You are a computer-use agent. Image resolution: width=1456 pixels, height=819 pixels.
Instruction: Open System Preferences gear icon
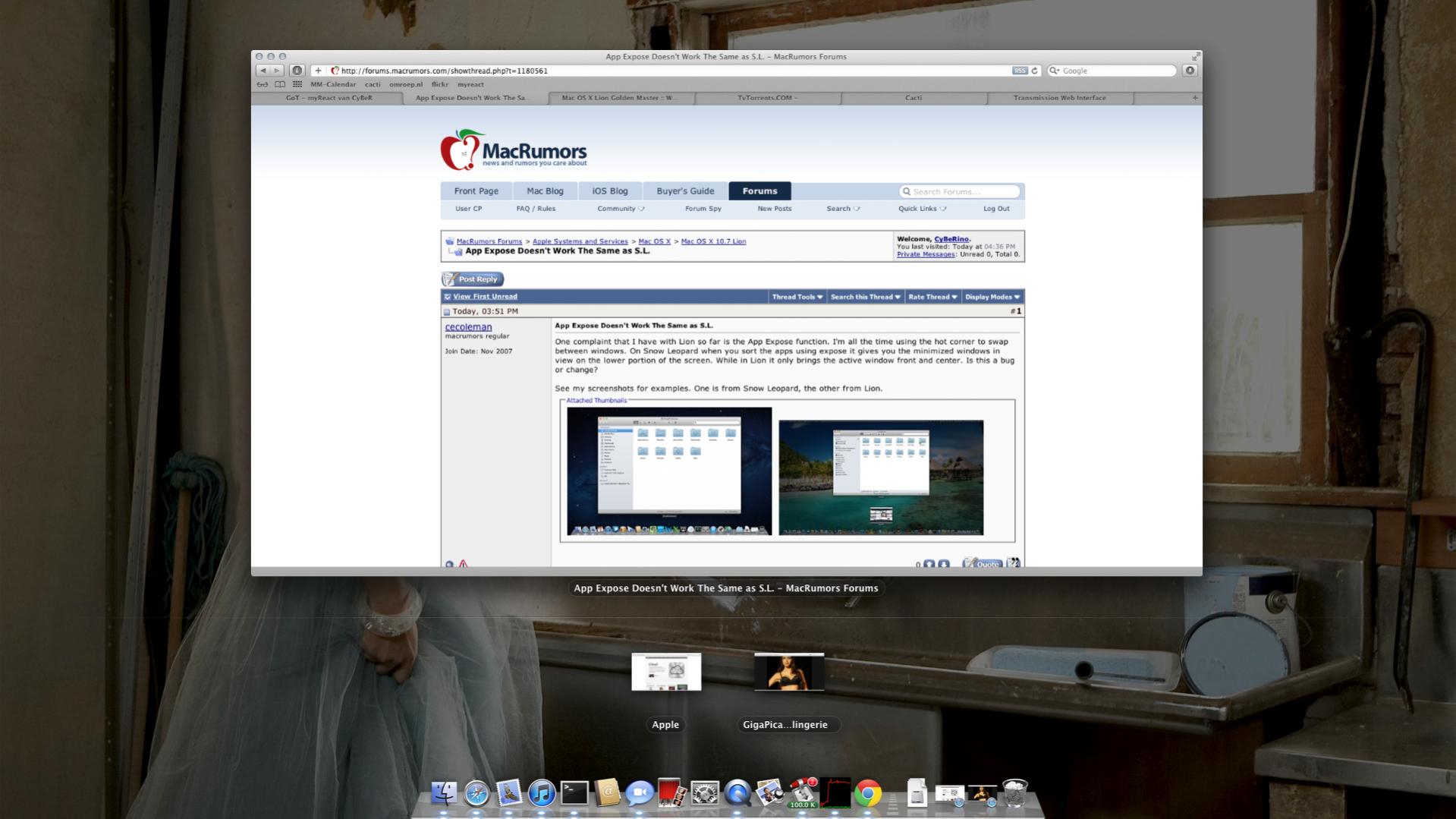tap(705, 793)
